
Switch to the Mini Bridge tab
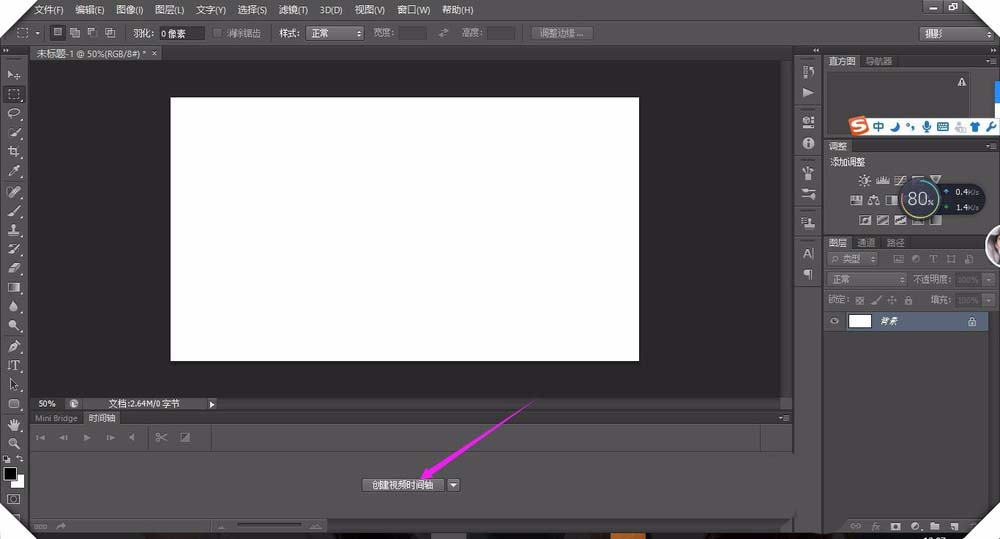[57, 418]
